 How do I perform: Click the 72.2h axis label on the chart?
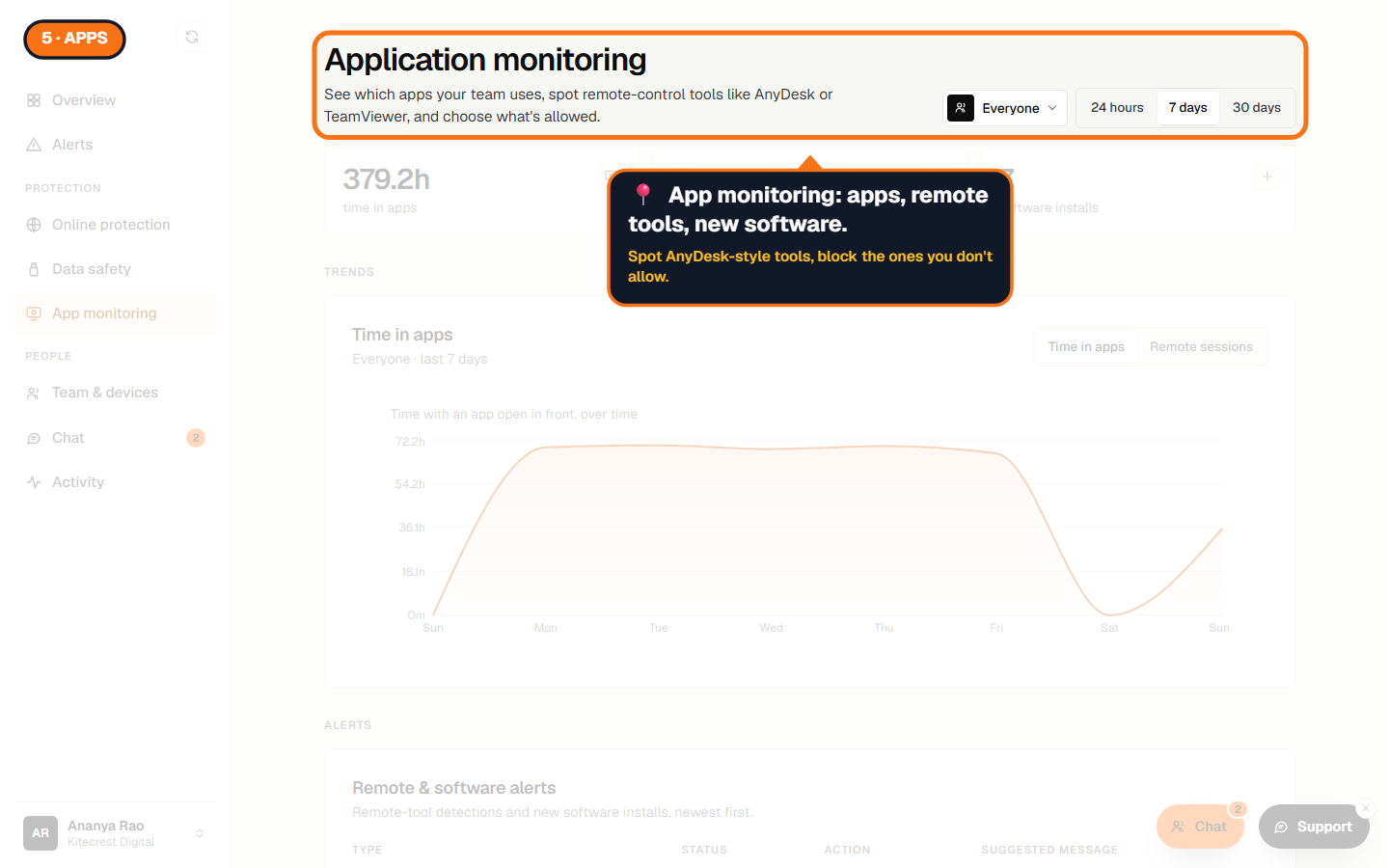click(x=410, y=442)
